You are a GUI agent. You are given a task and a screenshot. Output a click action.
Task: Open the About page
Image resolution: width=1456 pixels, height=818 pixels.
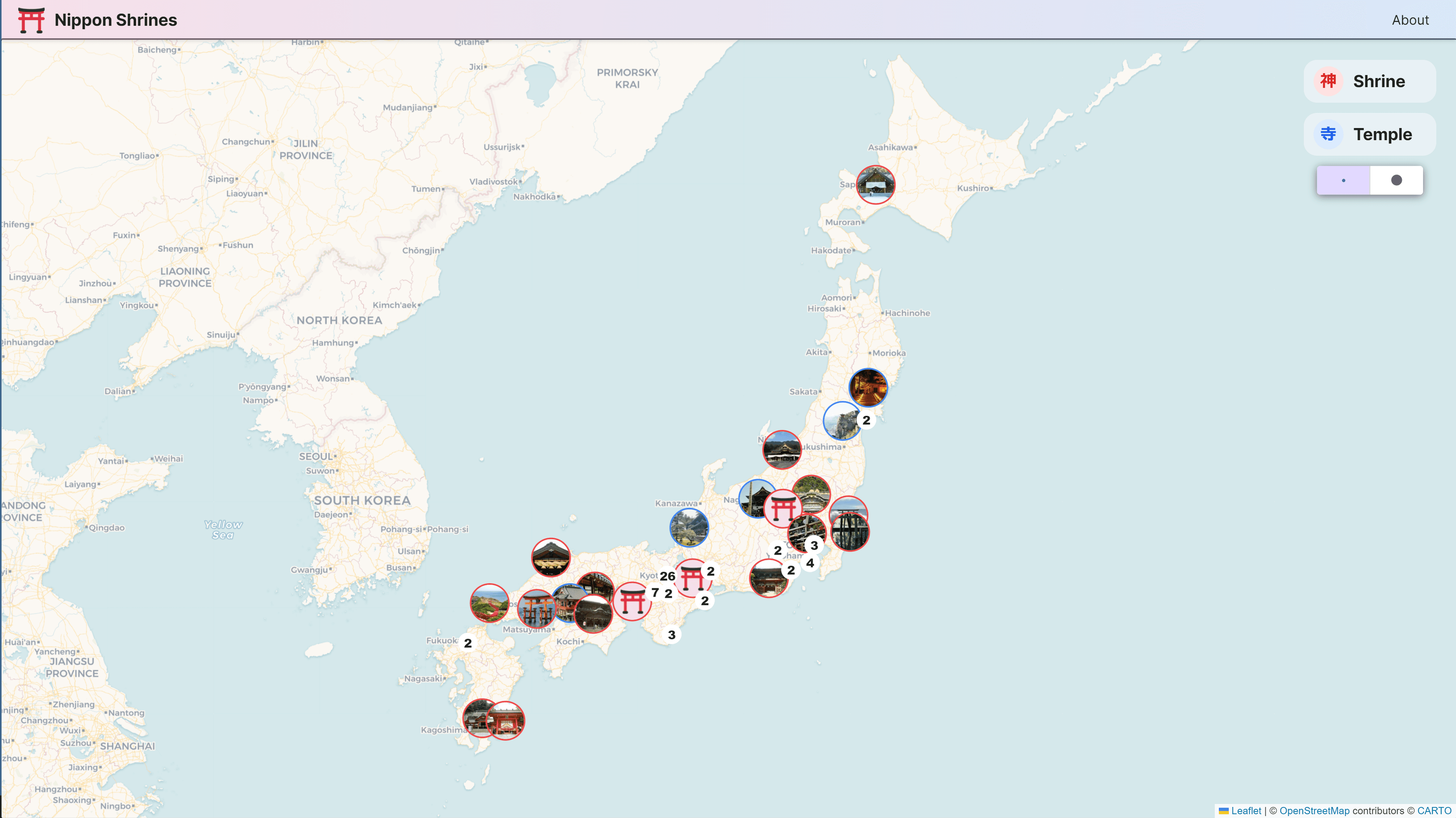coord(1410,20)
